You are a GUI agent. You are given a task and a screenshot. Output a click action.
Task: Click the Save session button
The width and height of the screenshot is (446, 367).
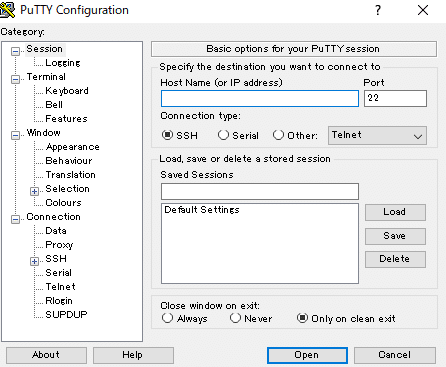coord(395,236)
